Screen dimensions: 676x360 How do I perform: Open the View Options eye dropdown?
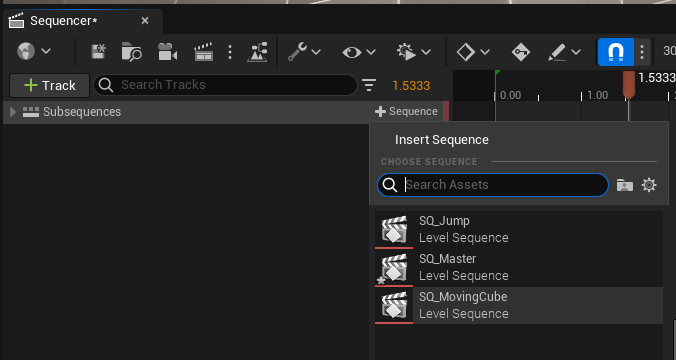pyautogui.click(x=359, y=52)
